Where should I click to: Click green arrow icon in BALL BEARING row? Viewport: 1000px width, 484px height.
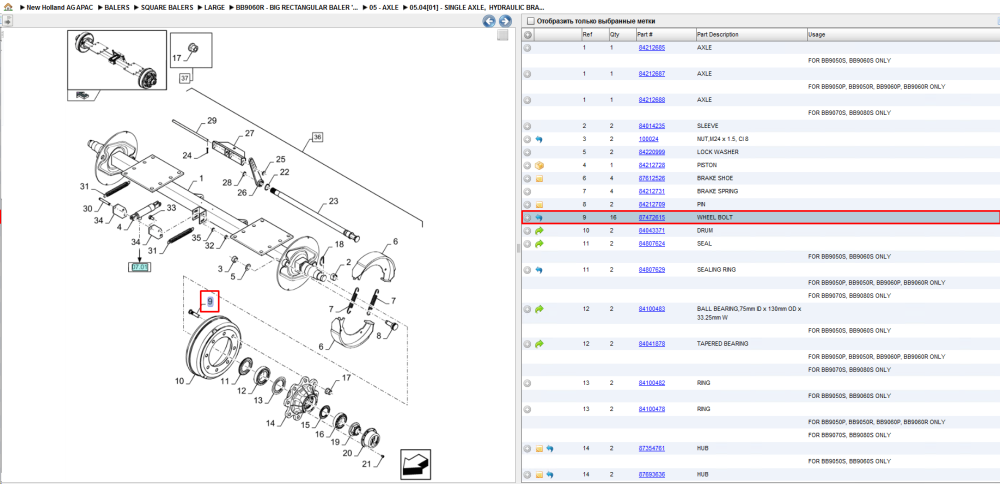[x=539, y=309]
